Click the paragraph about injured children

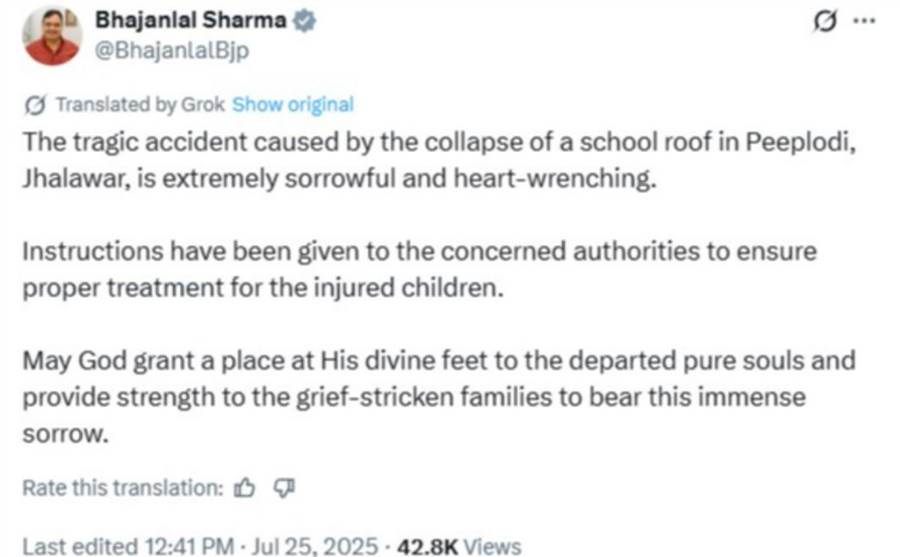pyautogui.click(x=420, y=269)
